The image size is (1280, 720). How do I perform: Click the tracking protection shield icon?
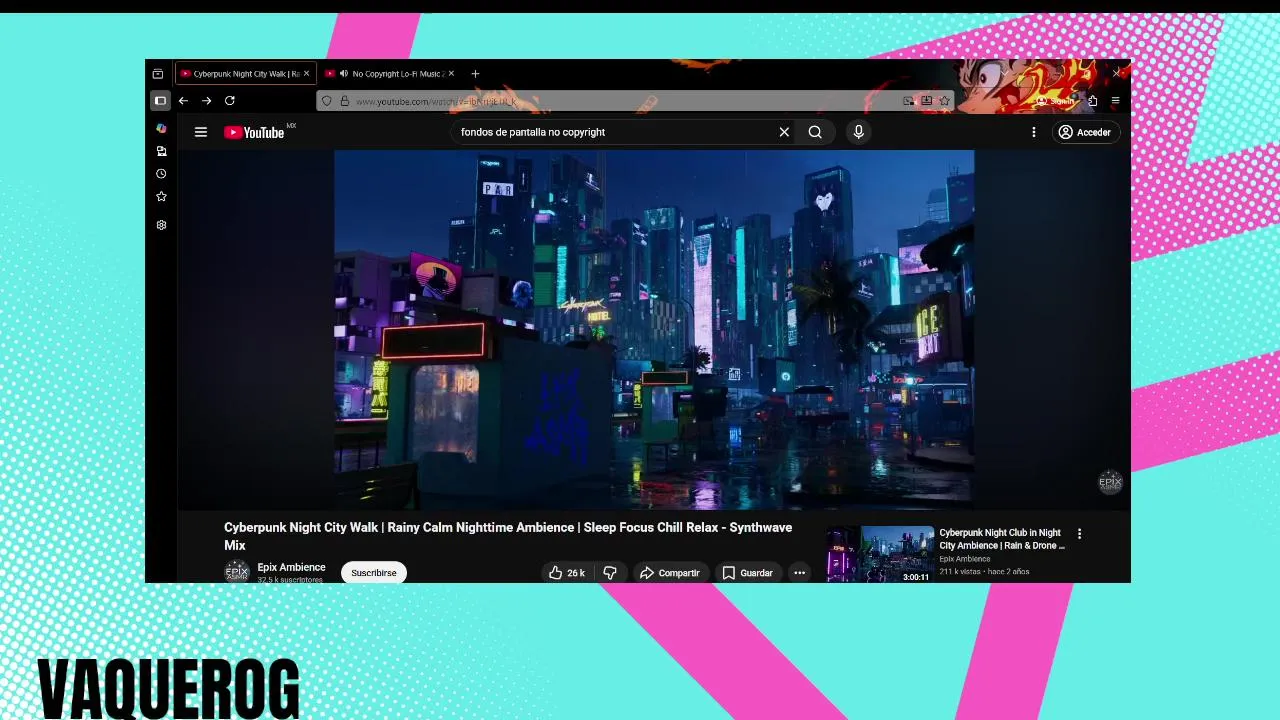(327, 101)
